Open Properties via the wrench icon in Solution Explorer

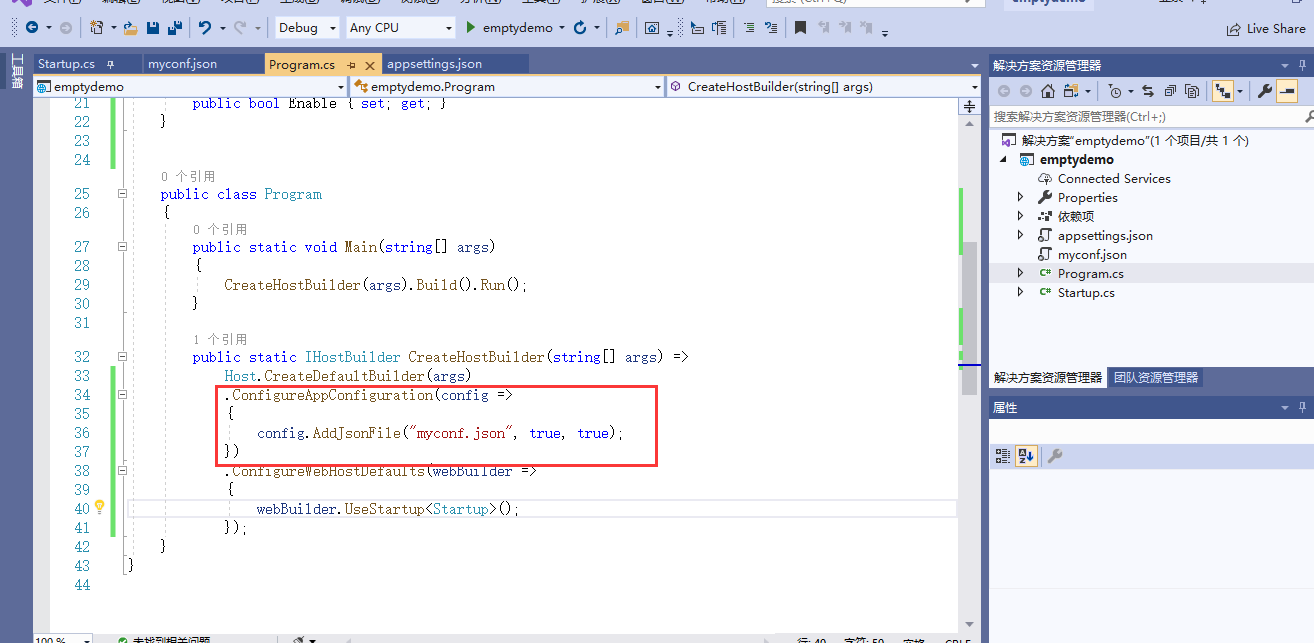coord(1264,90)
